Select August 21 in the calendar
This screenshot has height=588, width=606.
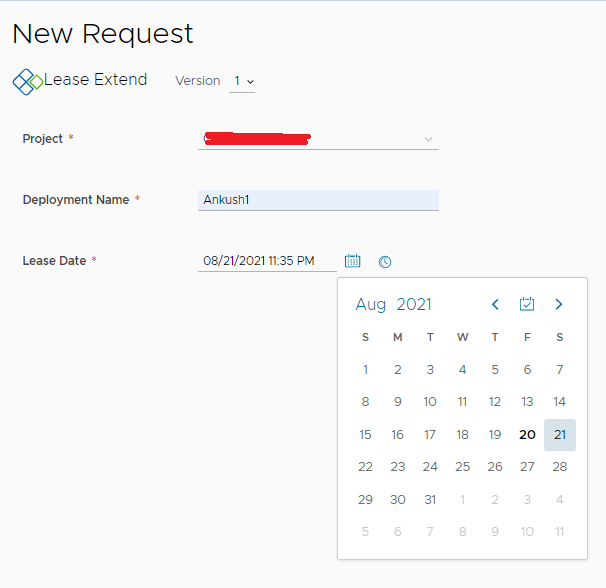point(560,435)
